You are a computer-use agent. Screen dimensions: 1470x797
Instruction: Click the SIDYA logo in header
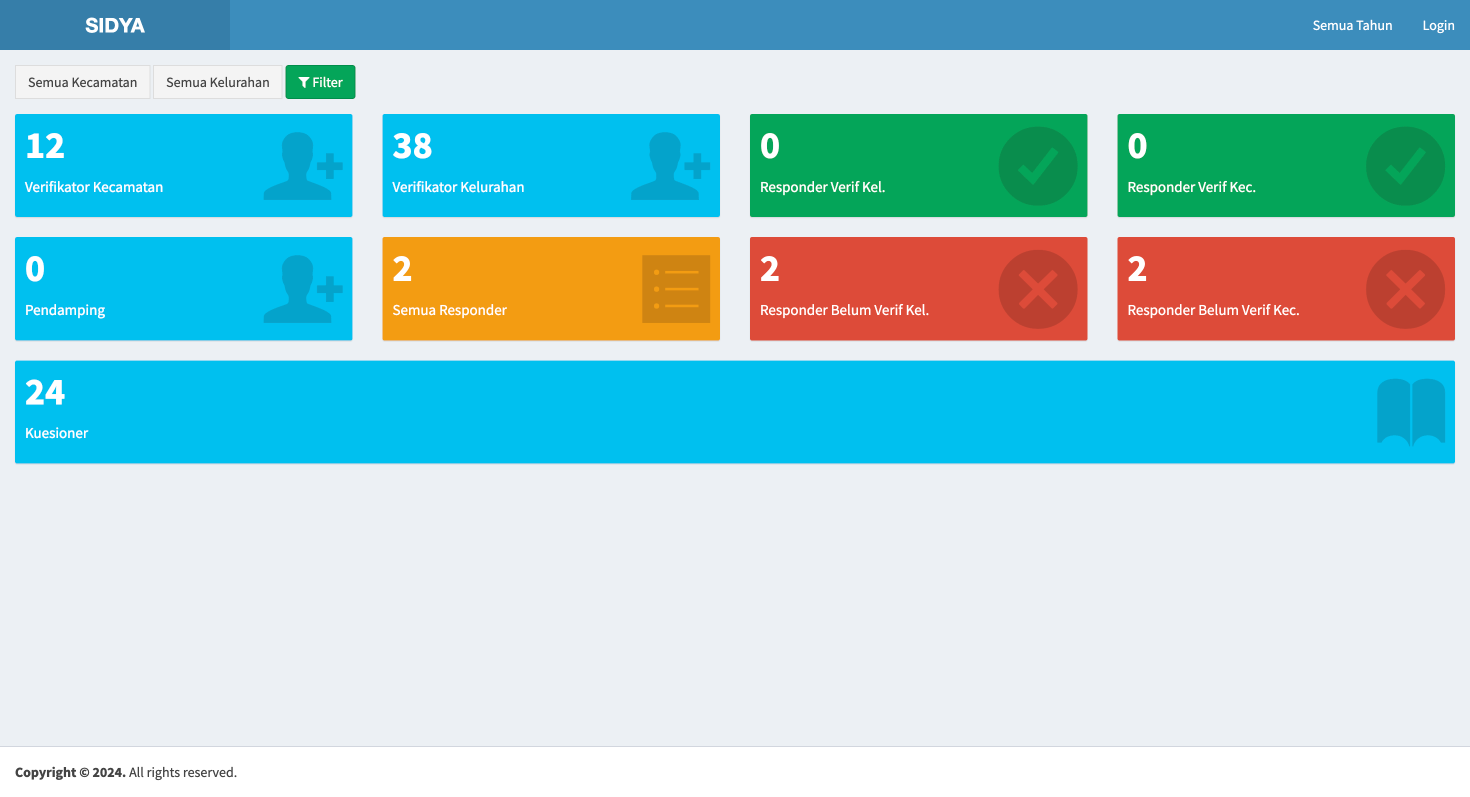point(115,25)
